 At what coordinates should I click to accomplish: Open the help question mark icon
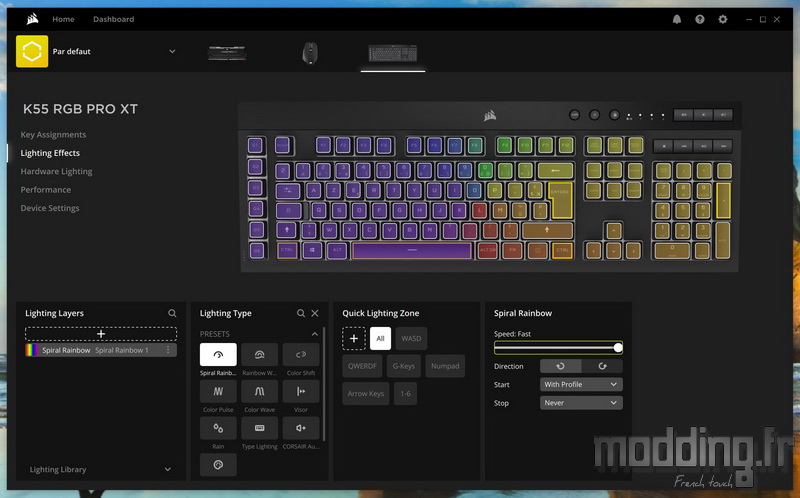pos(699,19)
